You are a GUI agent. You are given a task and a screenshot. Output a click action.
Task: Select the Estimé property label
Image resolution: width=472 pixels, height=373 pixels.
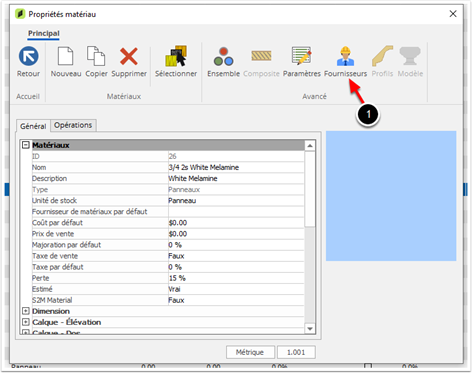click(x=42, y=289)
